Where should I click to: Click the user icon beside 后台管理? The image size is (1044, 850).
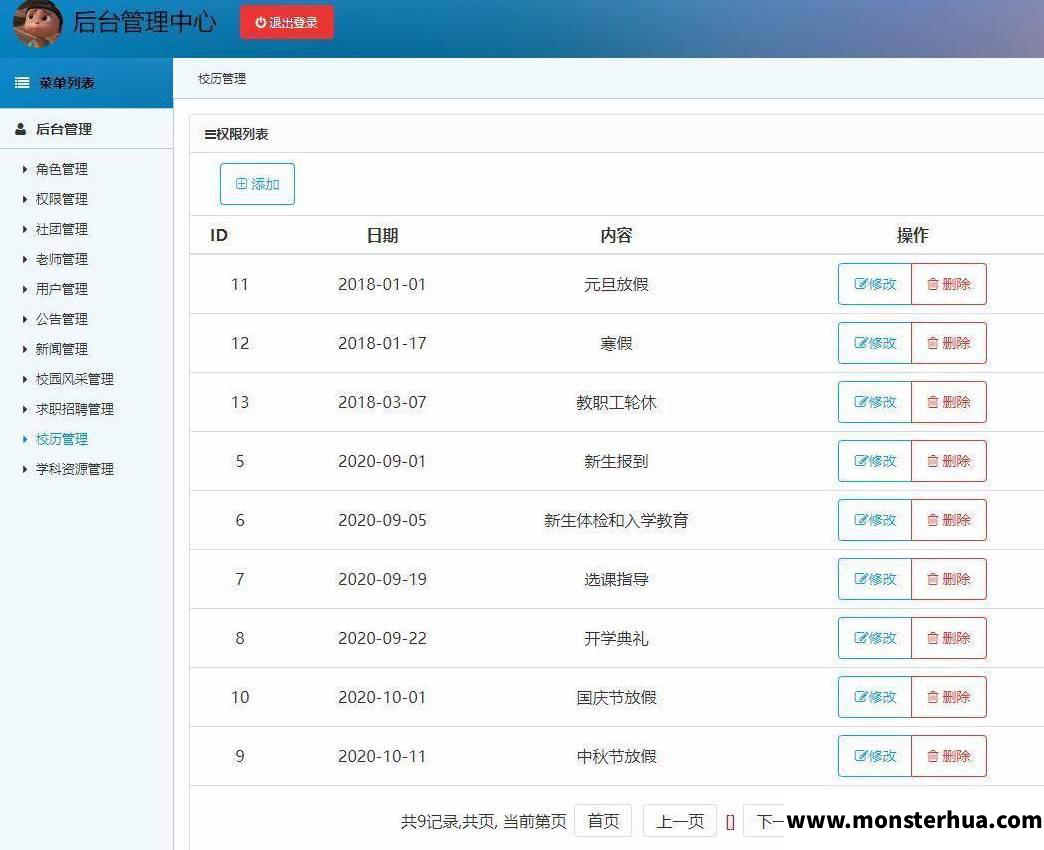coord(21,129)
